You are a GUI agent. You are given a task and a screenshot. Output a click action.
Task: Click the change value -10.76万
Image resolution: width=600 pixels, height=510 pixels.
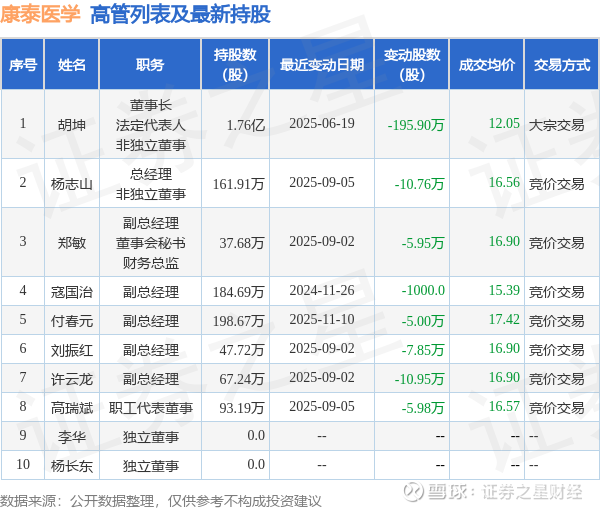419,184
